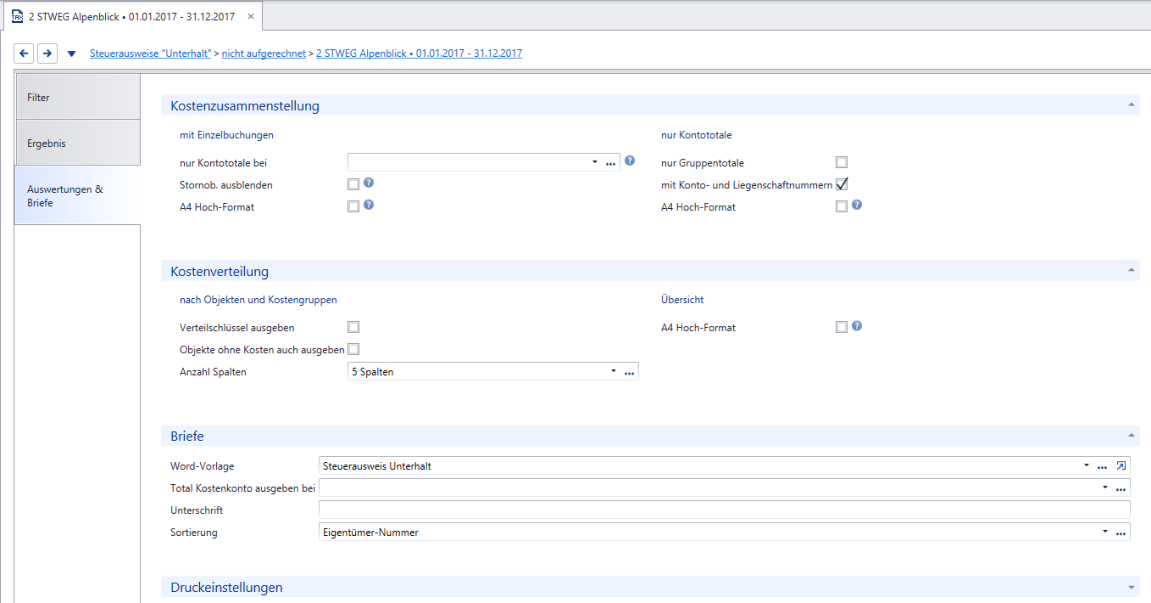This screenshot has width=1151, height=603.
Task: Open the navigation history triangle menu
Action: [x=71, y=54]
